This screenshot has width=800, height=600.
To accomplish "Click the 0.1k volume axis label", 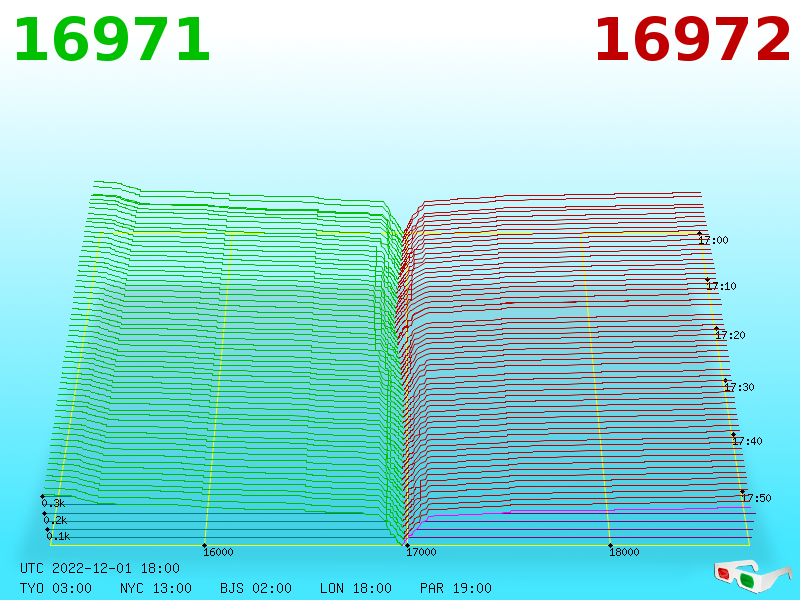I will pos(58,536).
